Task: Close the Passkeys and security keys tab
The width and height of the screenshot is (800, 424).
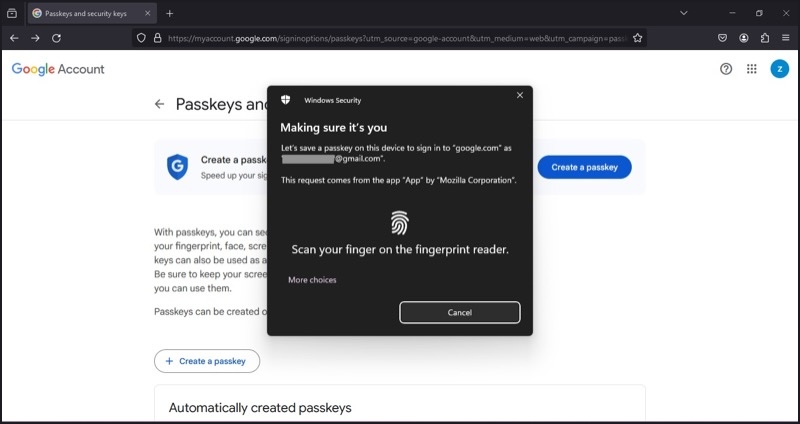Action: (x=147, y=13)
